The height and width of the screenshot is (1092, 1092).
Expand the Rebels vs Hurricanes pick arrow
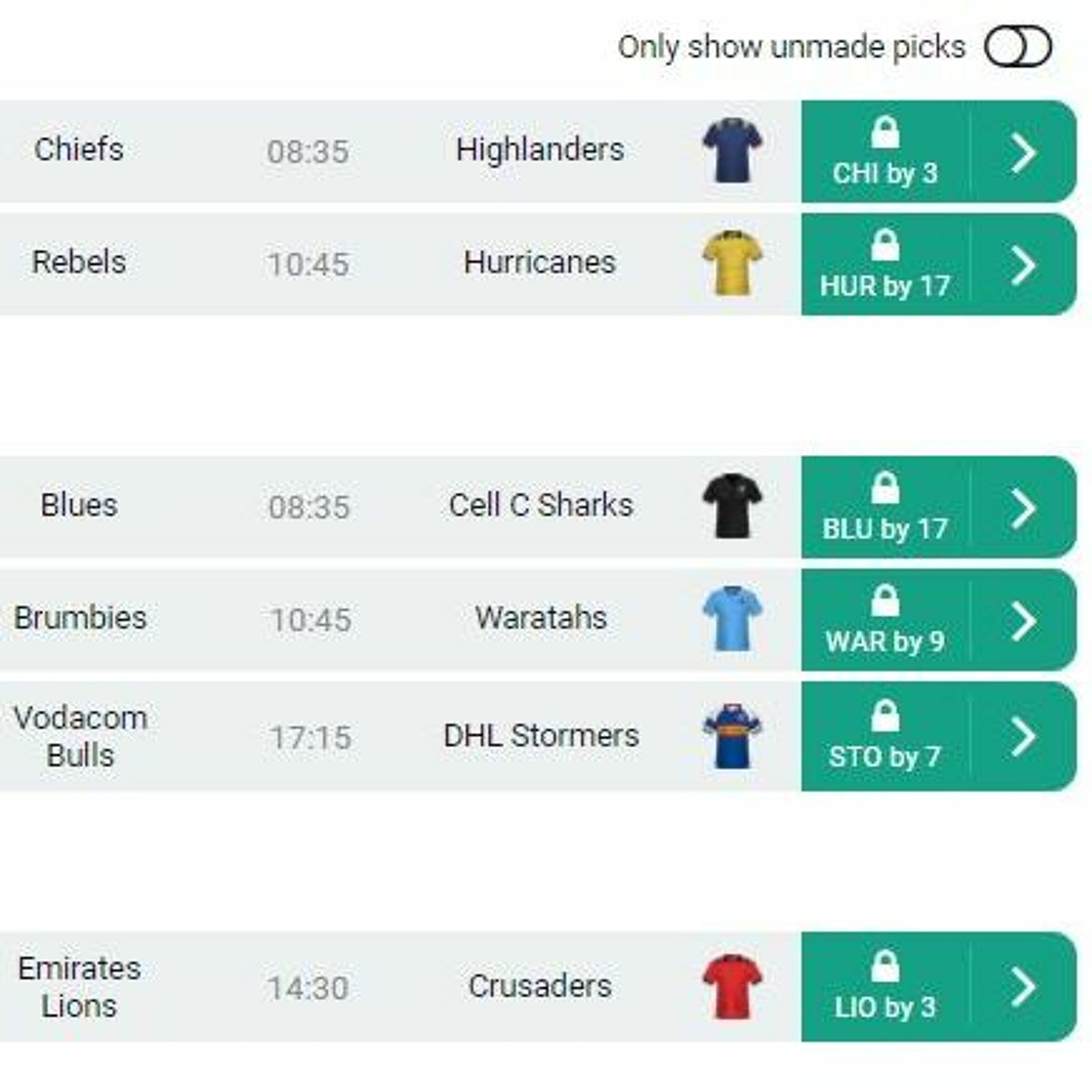coord(1023,265)
